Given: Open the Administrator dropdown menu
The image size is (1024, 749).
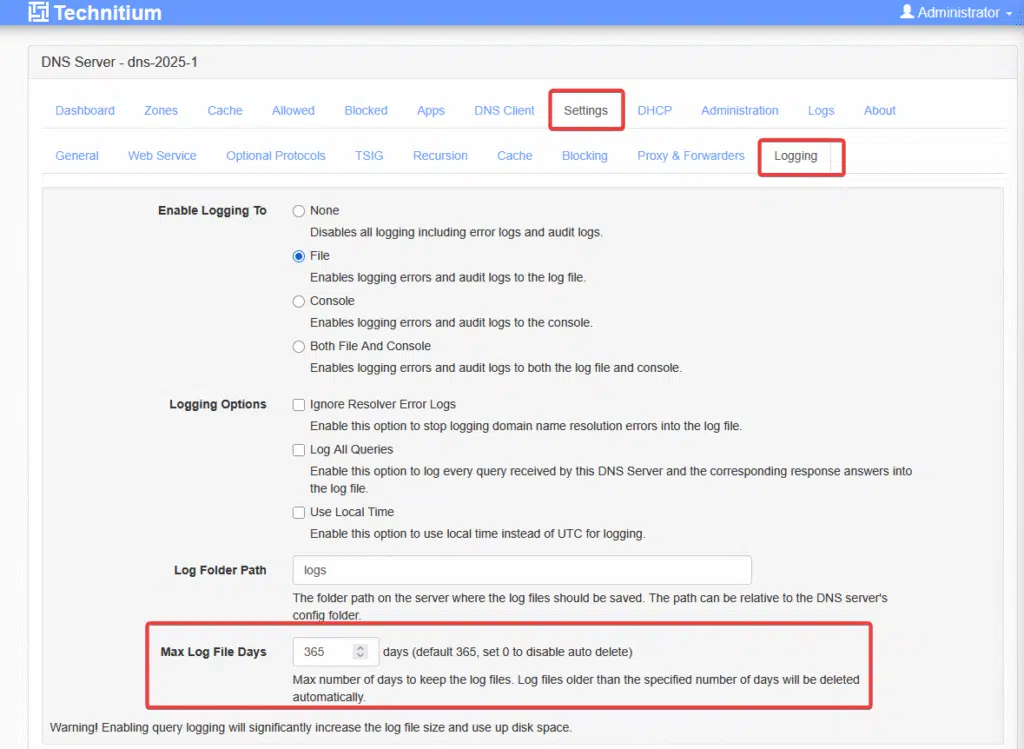Looking at the screenshot, I should (958, 13).
